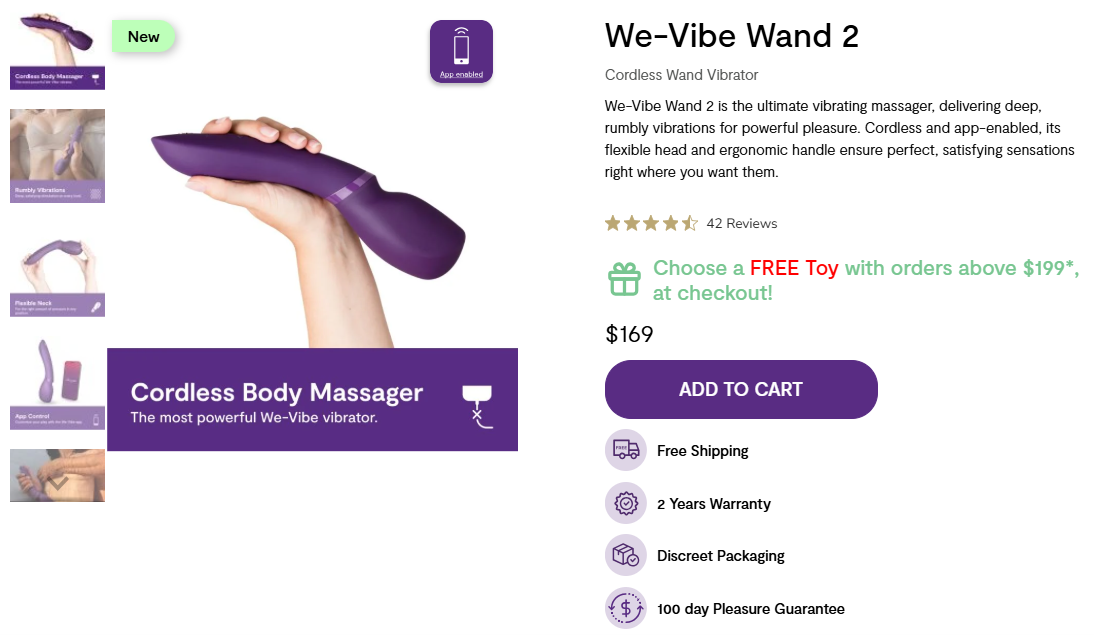This screenshot has height=635, width=1102.
Task: Add the We-Vibe Wand 2 to cart
Action: [x=741, y=389]
